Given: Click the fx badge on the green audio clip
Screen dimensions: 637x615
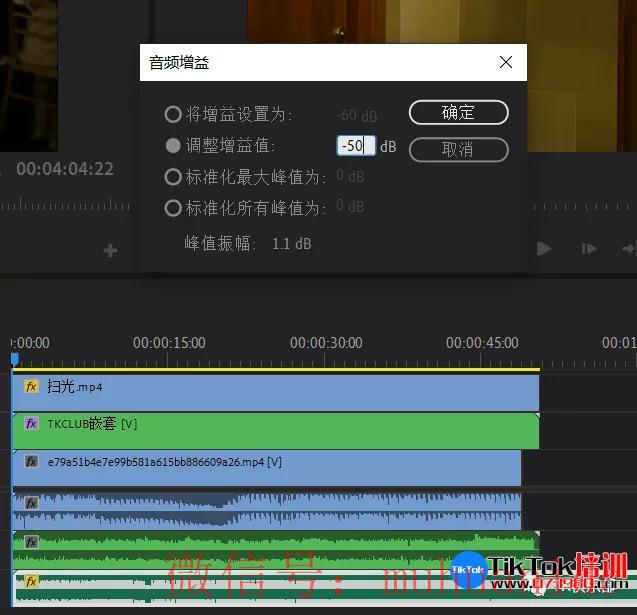Looking at the screenshot, I should (31, 542).
